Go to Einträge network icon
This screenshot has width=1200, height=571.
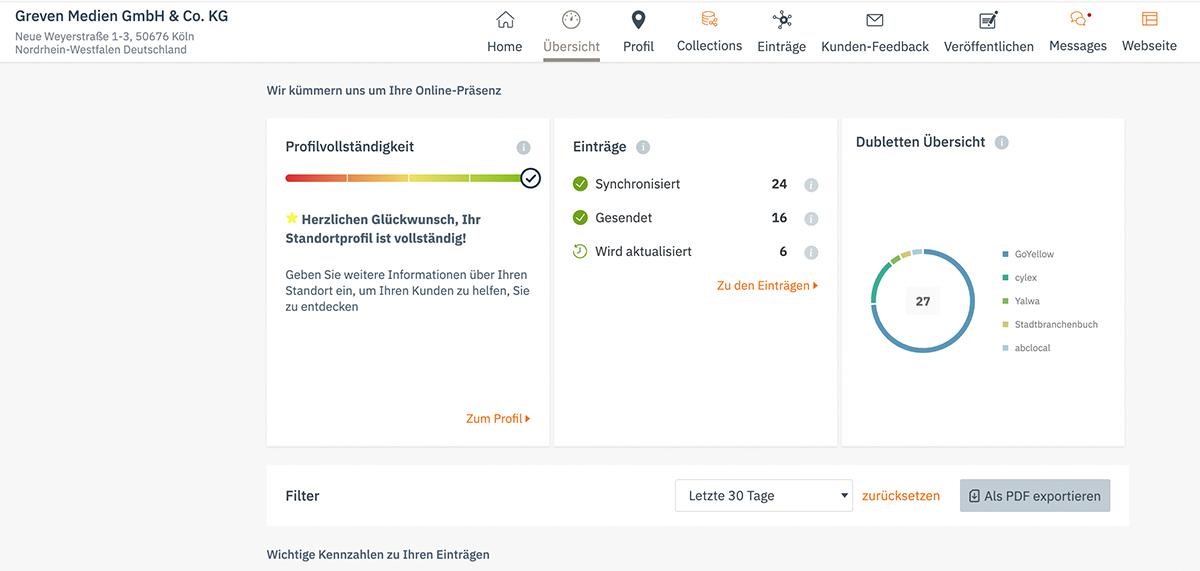[x=781, y=21]
